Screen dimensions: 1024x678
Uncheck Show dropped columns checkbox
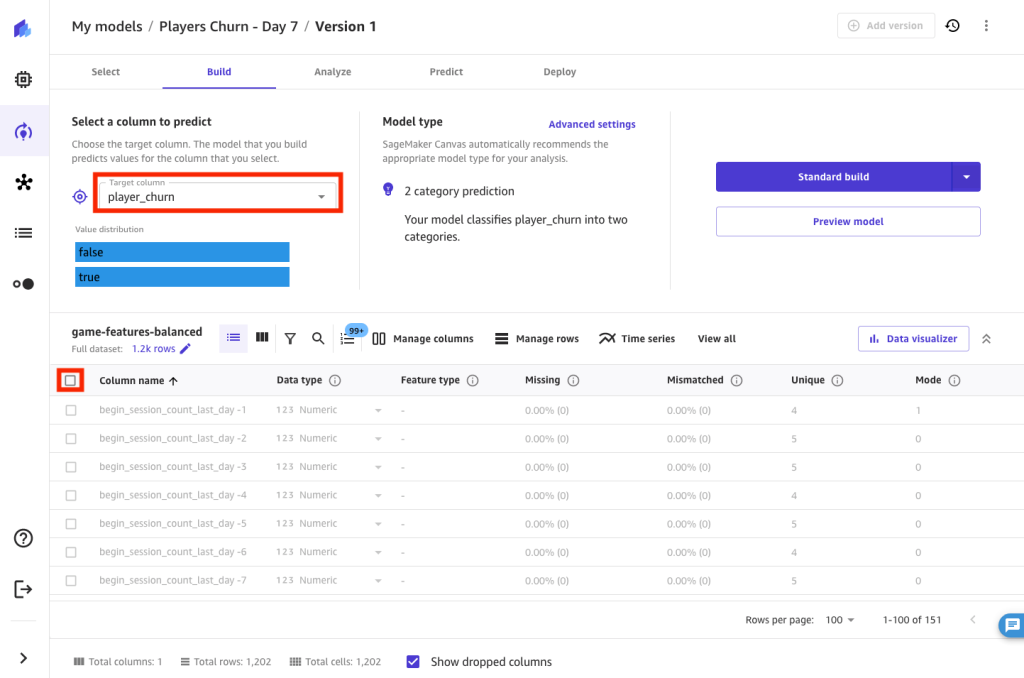[x=413, y=662]
